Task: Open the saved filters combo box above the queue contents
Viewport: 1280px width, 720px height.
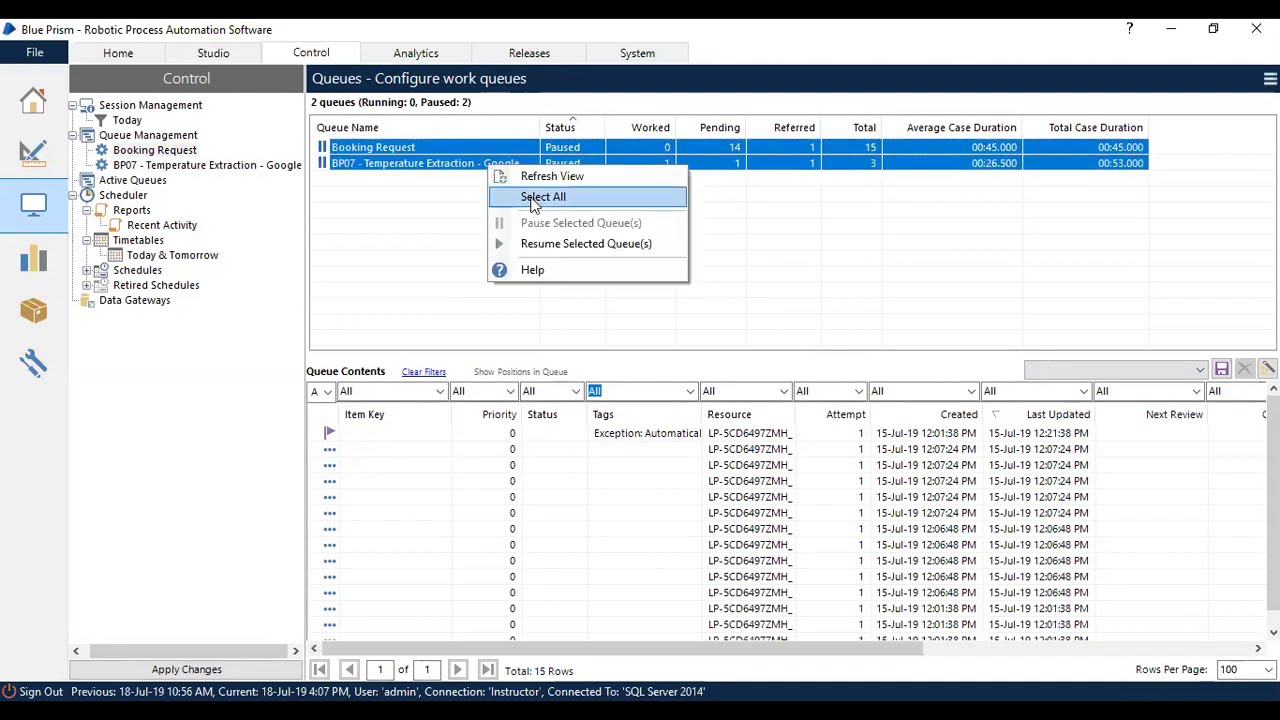Action: pyautogui.click(x=1116, y=370)
